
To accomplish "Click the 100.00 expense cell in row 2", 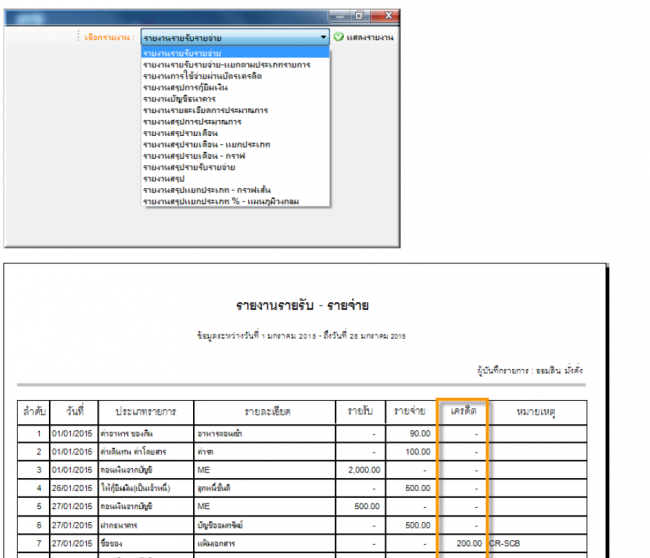I will point(410,452).
